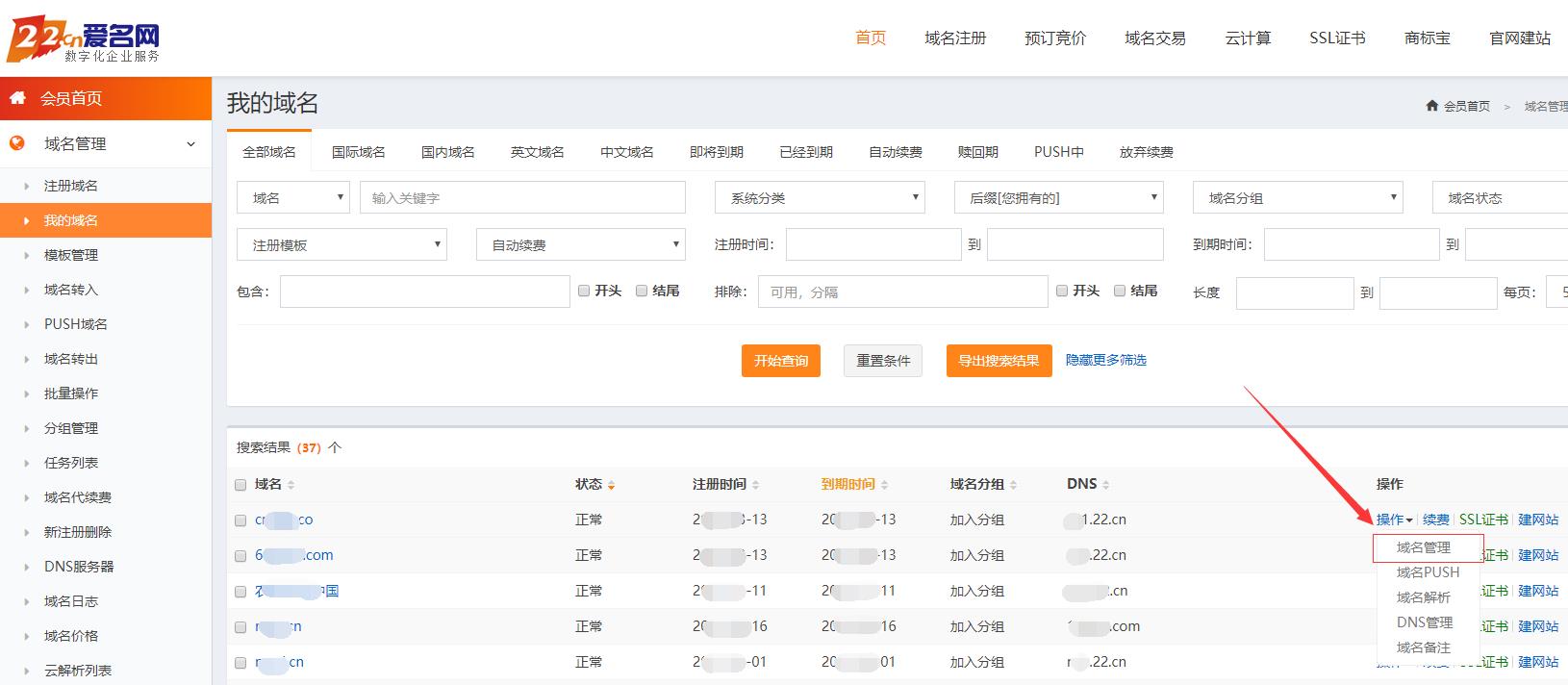
Task: Click the 22.cn 爱名网 logo
Action: pyautogui.click(x=84, y=39)
